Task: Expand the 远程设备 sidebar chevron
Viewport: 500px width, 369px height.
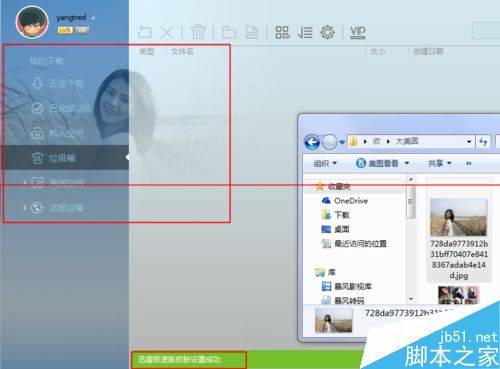Action: (x=24, y=208)
